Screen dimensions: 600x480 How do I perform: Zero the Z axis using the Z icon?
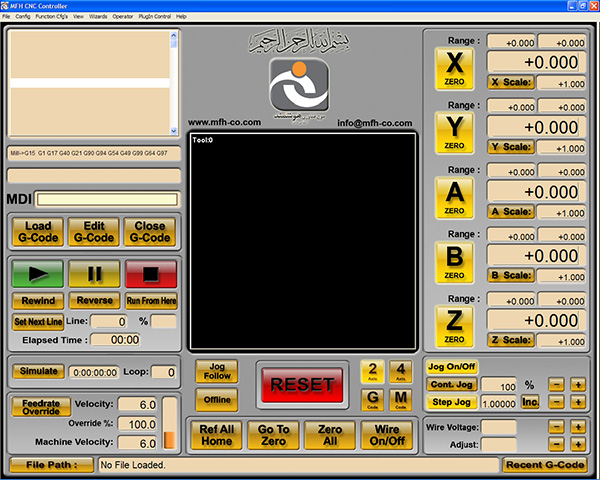click(x=454, y=328)
